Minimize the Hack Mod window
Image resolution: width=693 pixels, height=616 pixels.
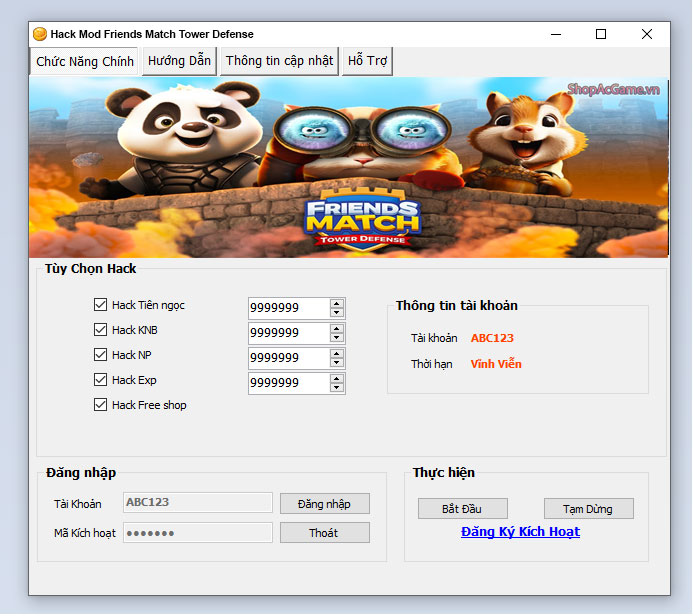(556, 34)
